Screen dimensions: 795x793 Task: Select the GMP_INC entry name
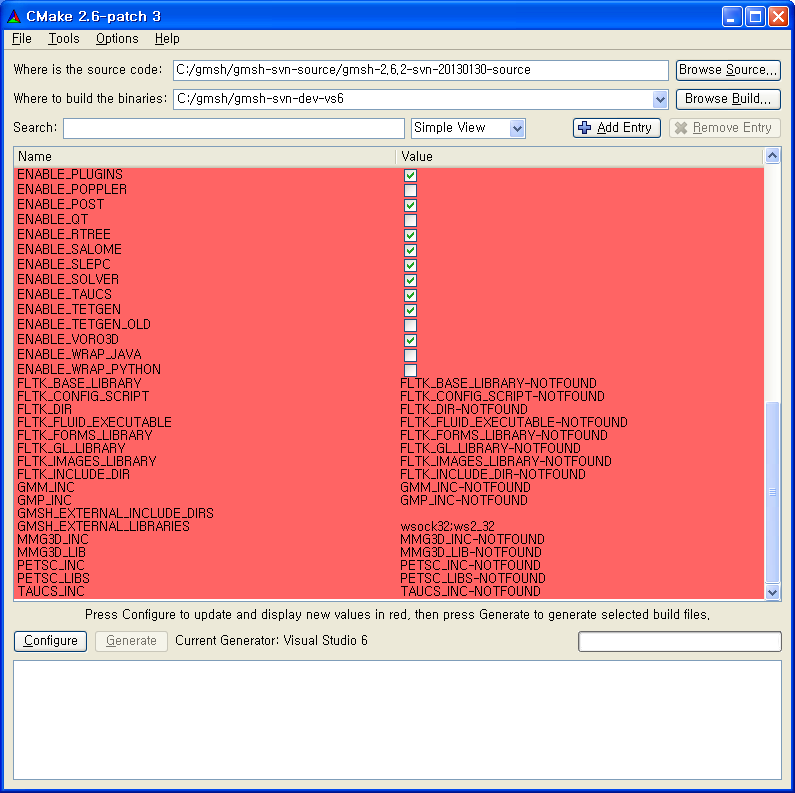click(x=44, y=500)
